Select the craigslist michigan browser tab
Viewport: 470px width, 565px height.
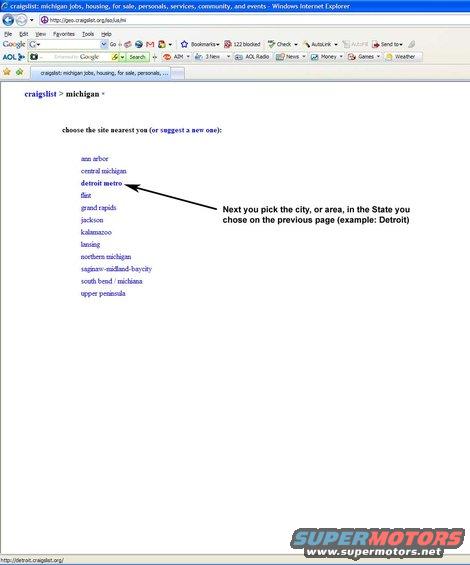pos(100,73)
